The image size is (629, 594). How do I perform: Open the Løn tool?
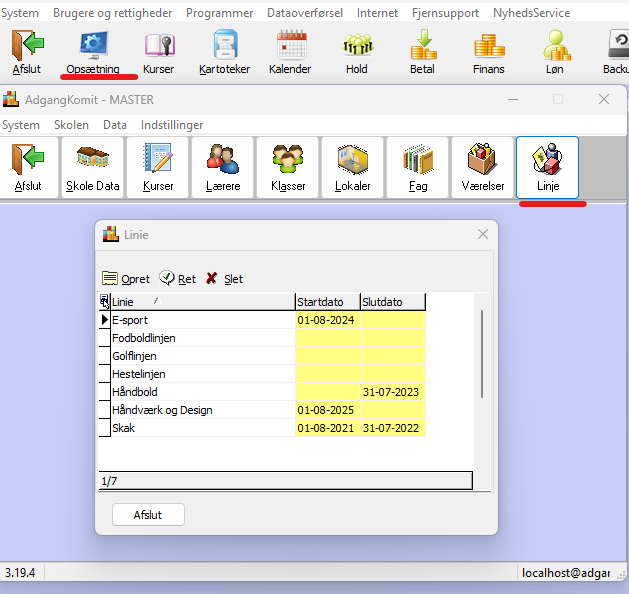coord(555,52)
